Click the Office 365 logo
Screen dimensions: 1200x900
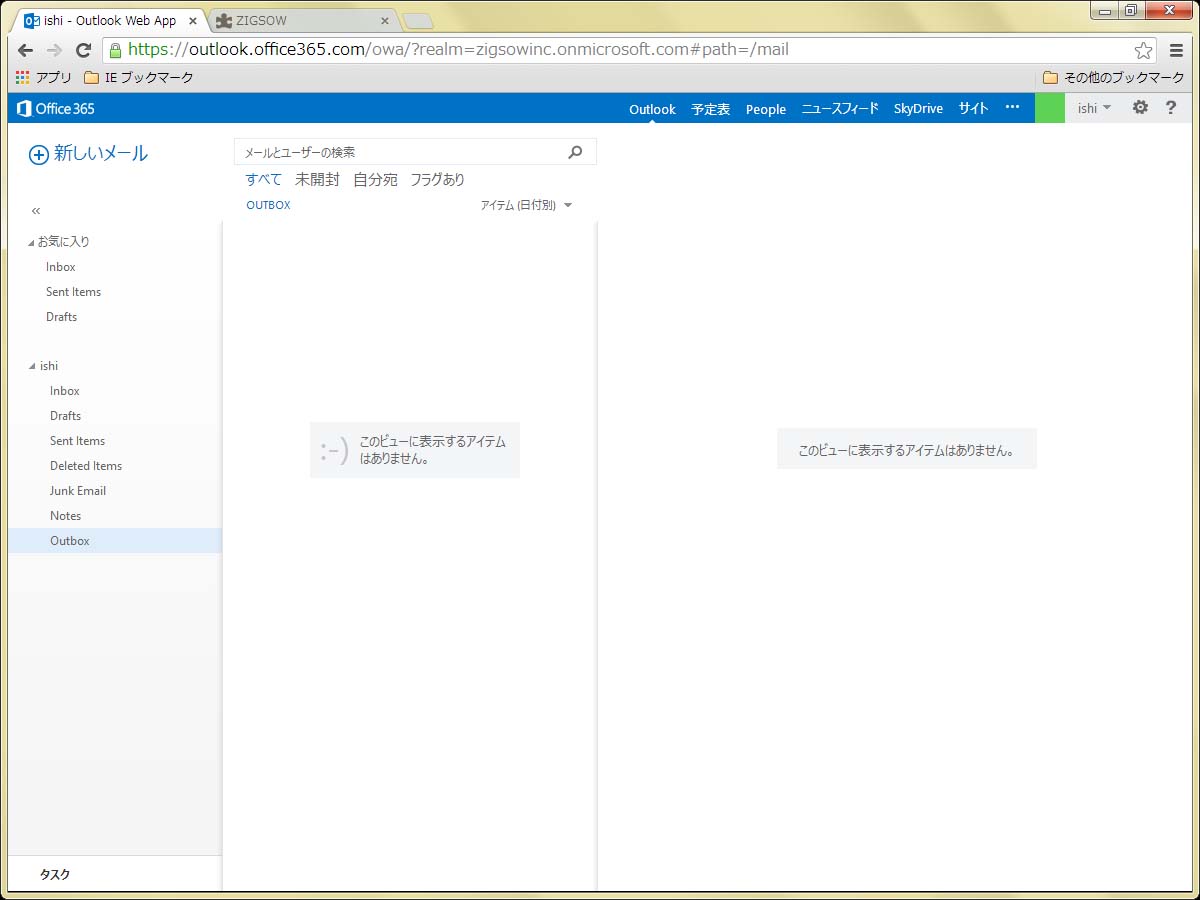(x=56, y=108)
